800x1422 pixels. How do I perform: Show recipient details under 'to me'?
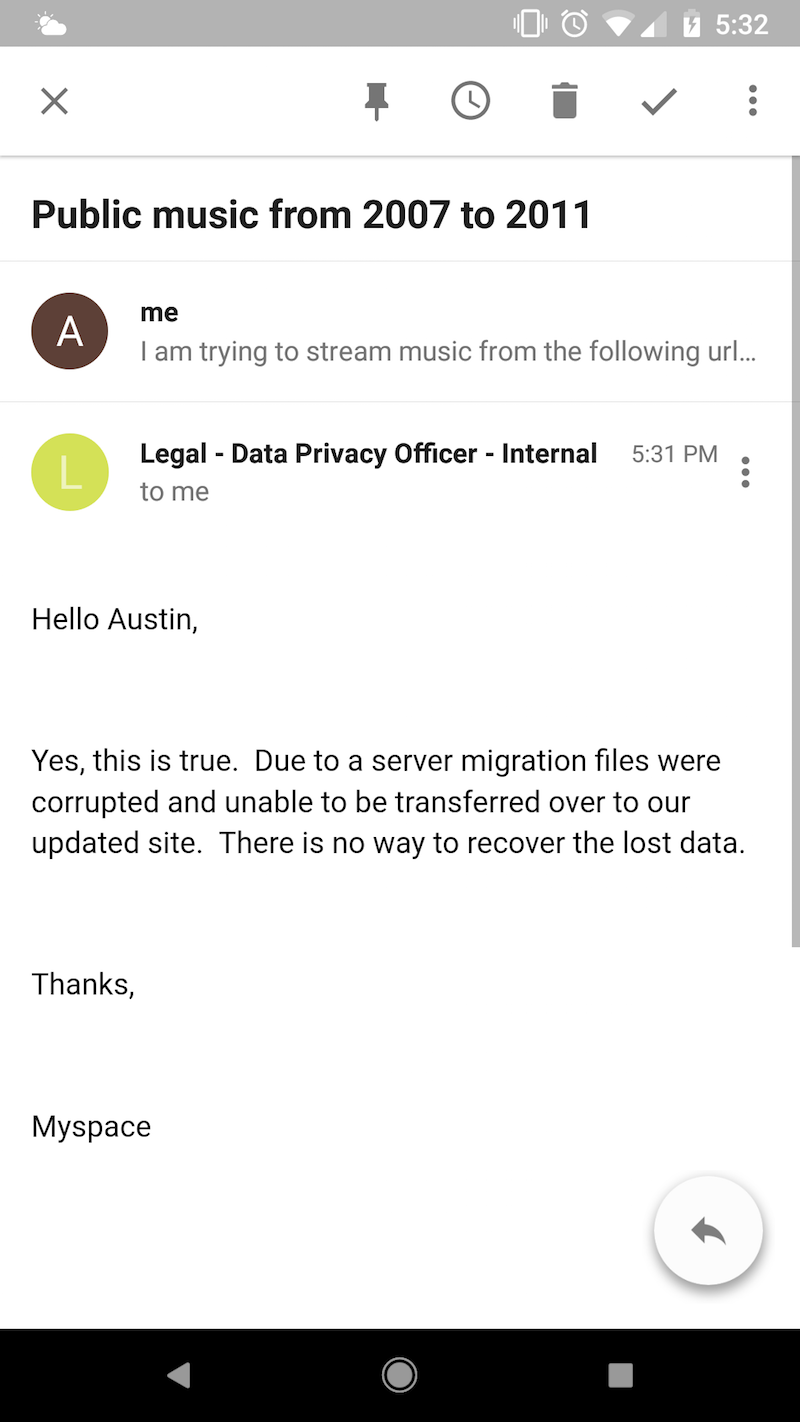(174, 492)
